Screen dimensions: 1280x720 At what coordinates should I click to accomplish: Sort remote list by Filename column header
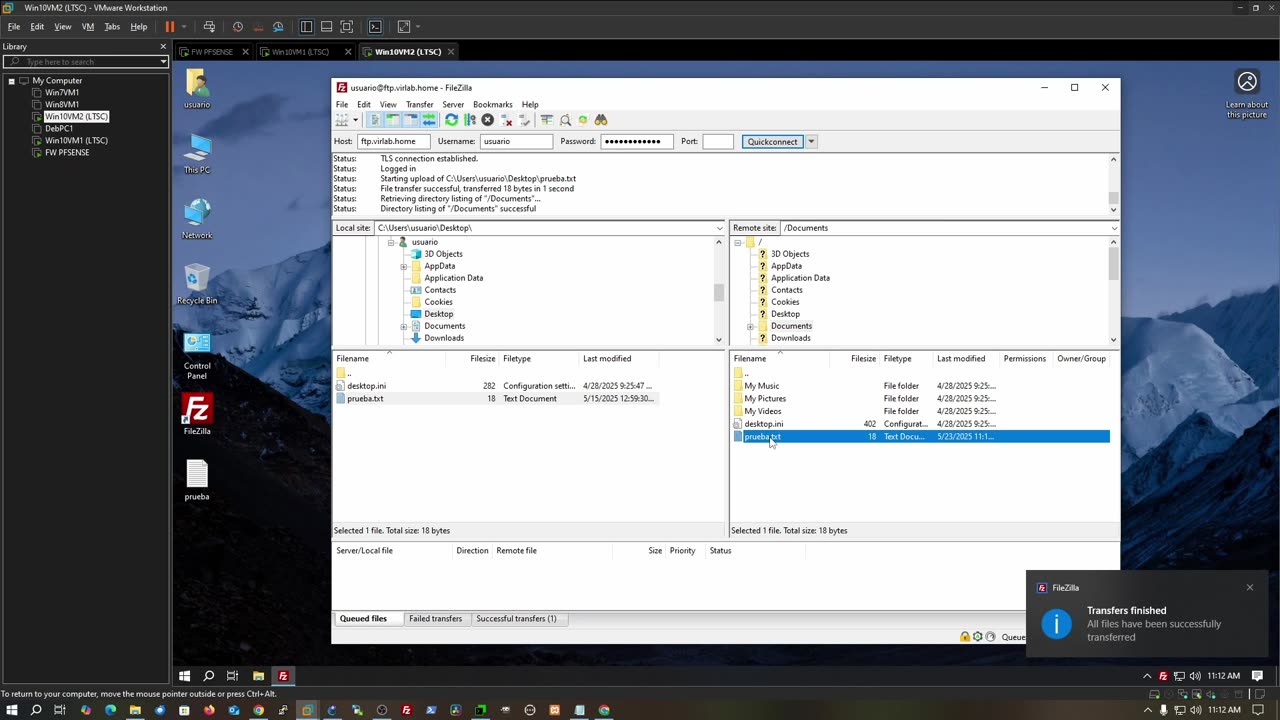[x=790, y=359]
